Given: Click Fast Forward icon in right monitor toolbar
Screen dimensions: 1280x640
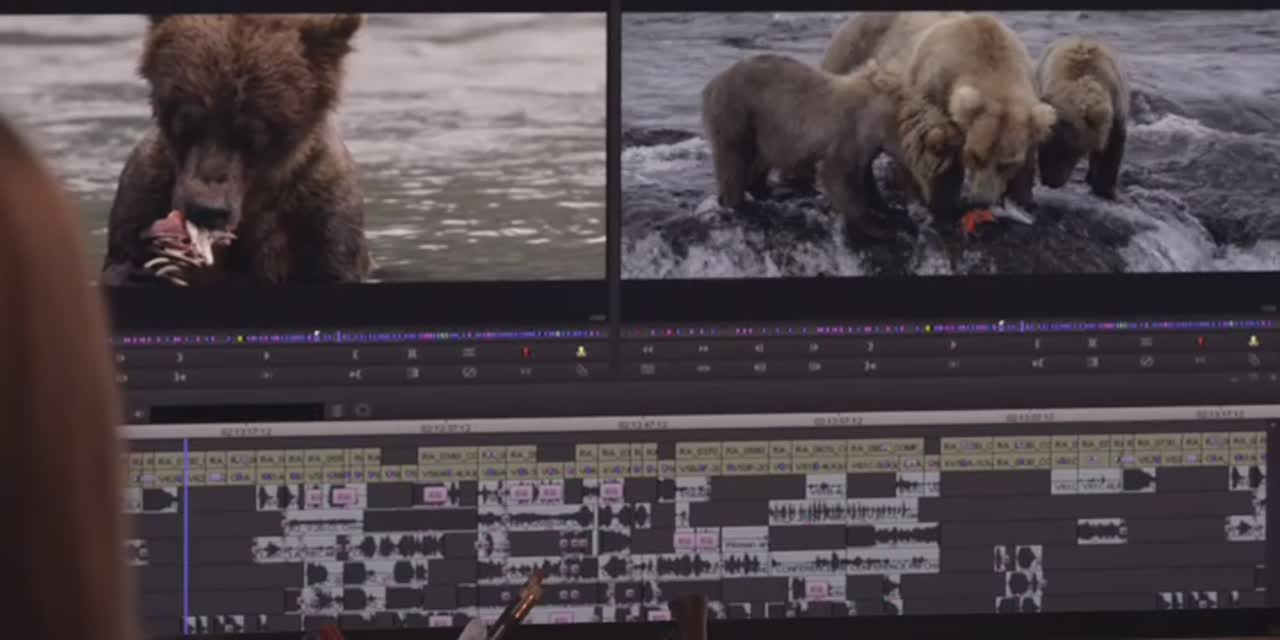Looking at the screenshot, I should click(x=703, y=349).
